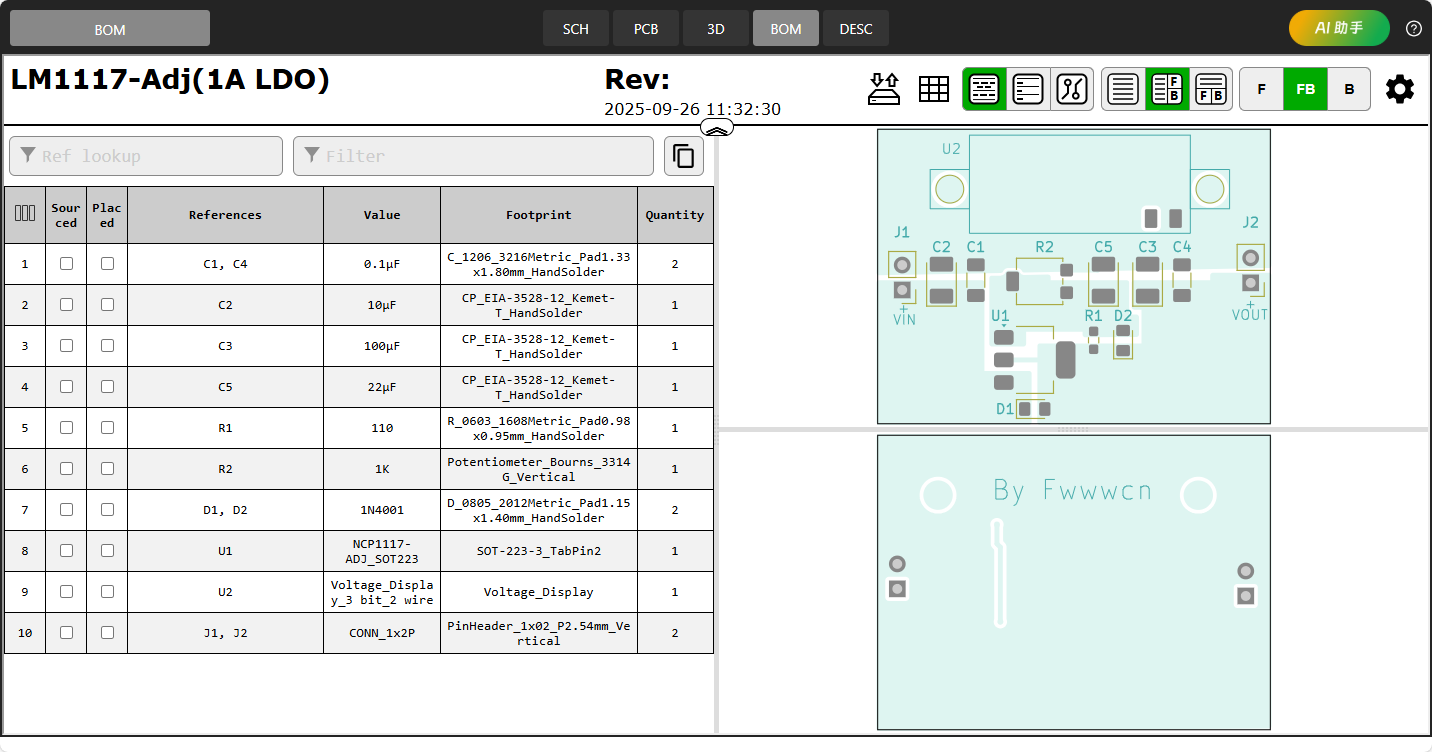Click the Ref lookup input field

coord(146,156)
